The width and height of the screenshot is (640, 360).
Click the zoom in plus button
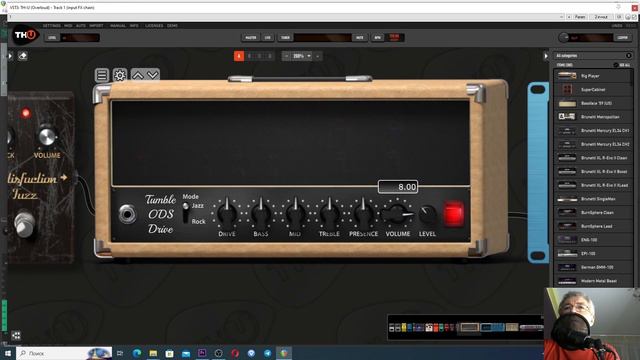tap(318, 56)
